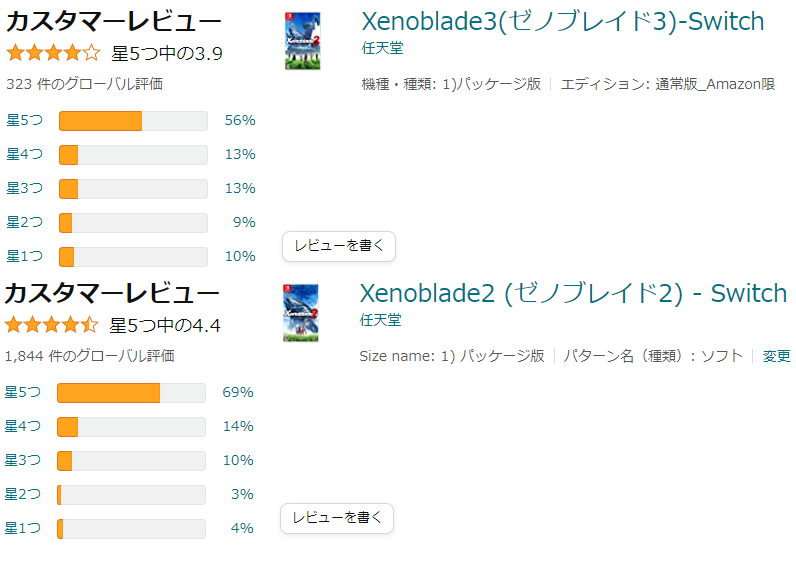
Task: Click the 星1つ 4% rating row
Action: pos(131,528)
